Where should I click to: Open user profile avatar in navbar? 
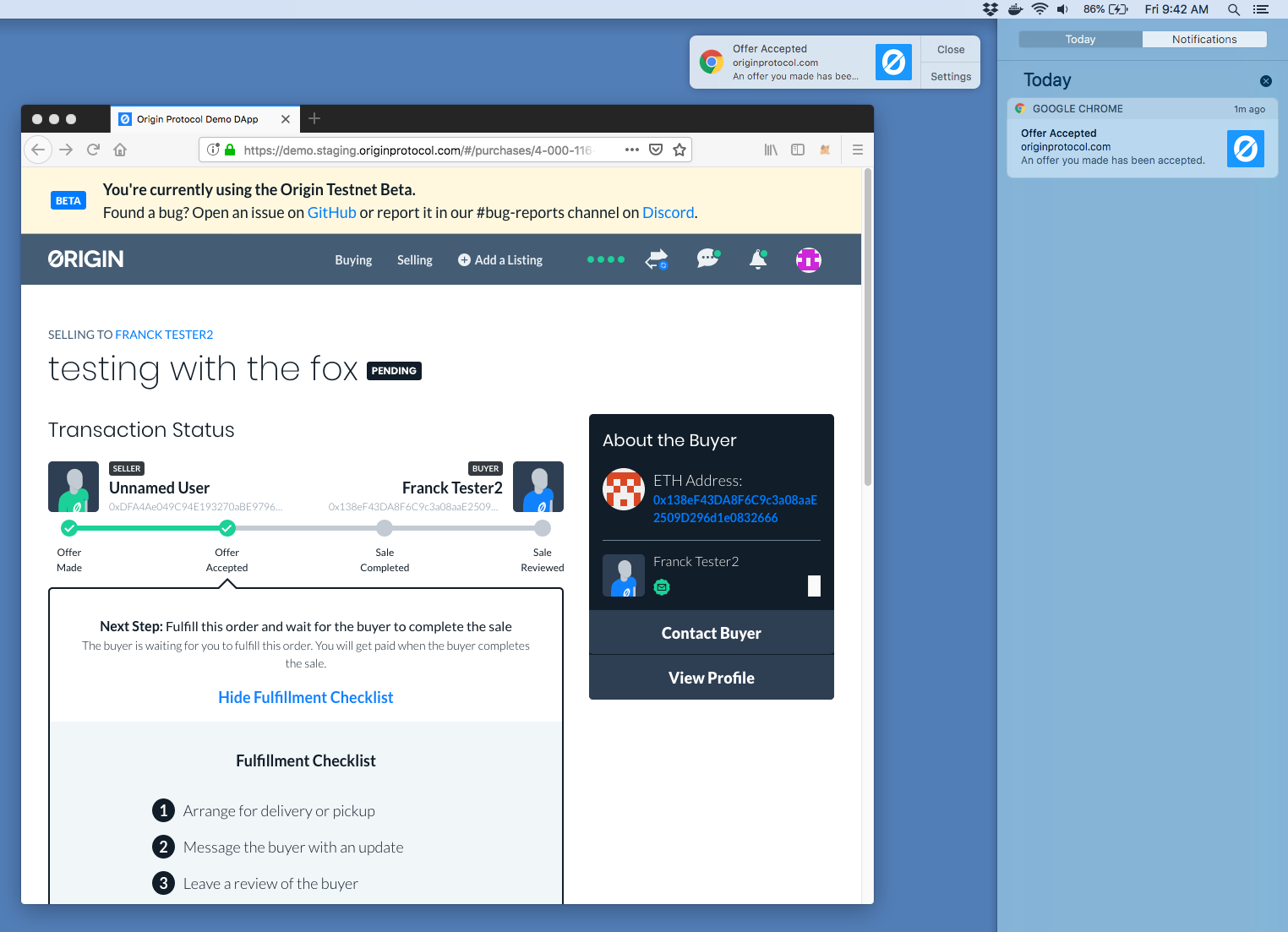click(x=809, y=259)
